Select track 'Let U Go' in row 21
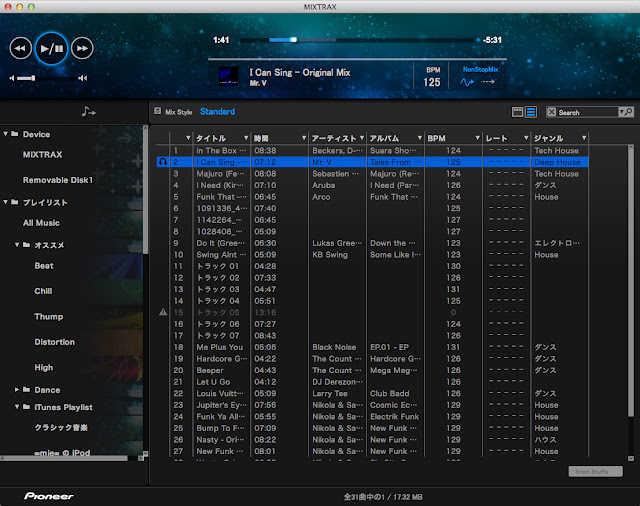Screen dimensions: 640x506 213,382
